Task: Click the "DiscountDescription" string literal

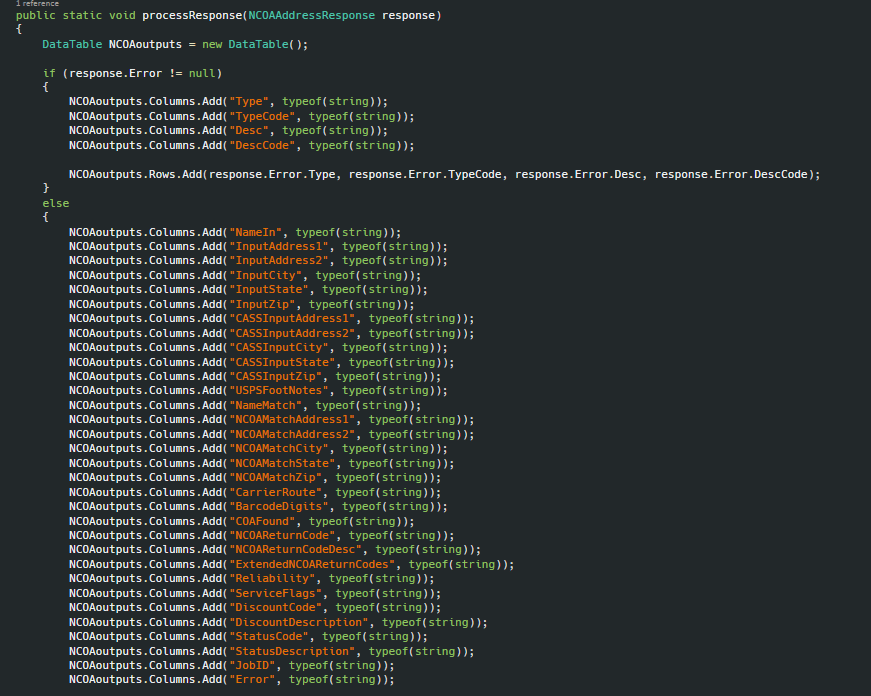Action: tap(299, 622)
